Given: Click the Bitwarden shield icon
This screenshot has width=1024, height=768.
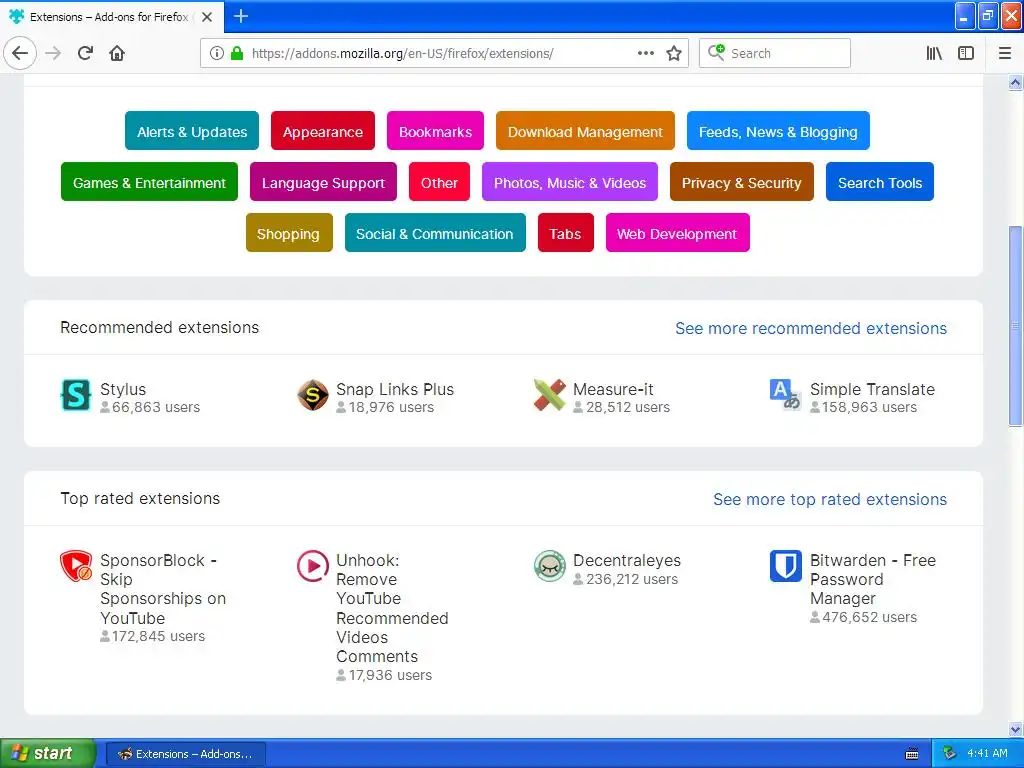Looking at the screenshot, I should pyautogui.click(x=785, y=566).
